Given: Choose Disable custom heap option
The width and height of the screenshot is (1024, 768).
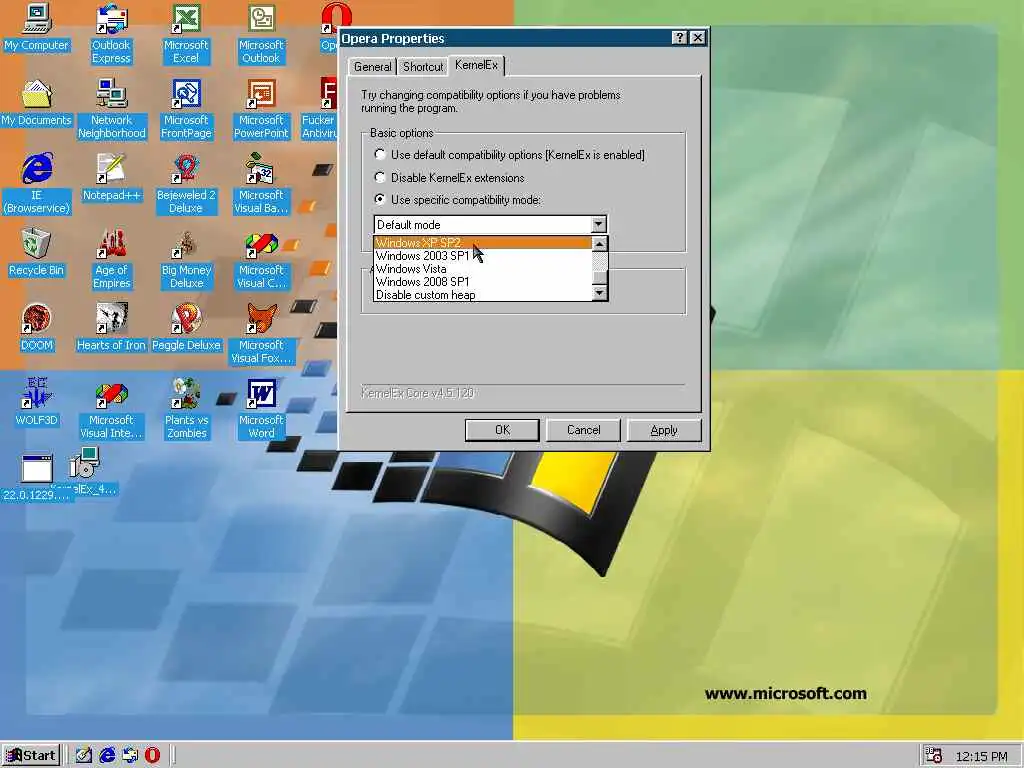Looking at the screenshot, I should pos(483,295).
